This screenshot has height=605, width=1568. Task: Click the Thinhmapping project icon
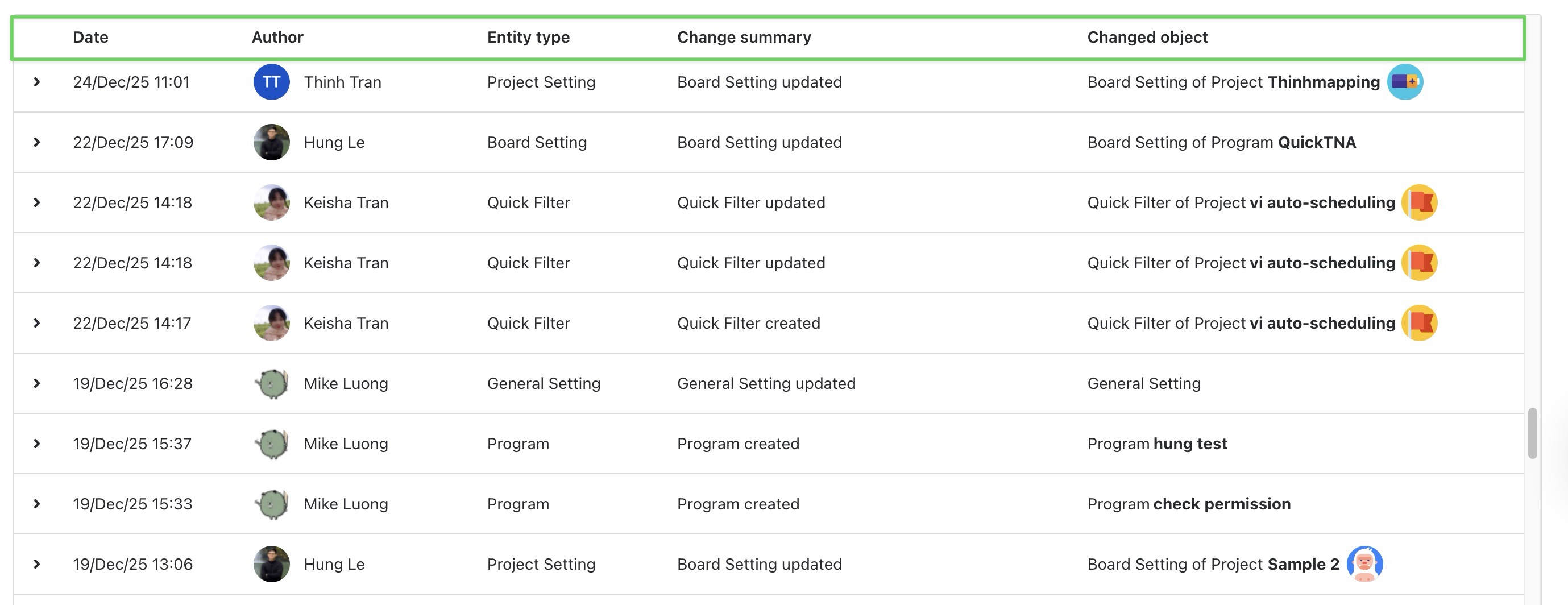coord(1404,81)
